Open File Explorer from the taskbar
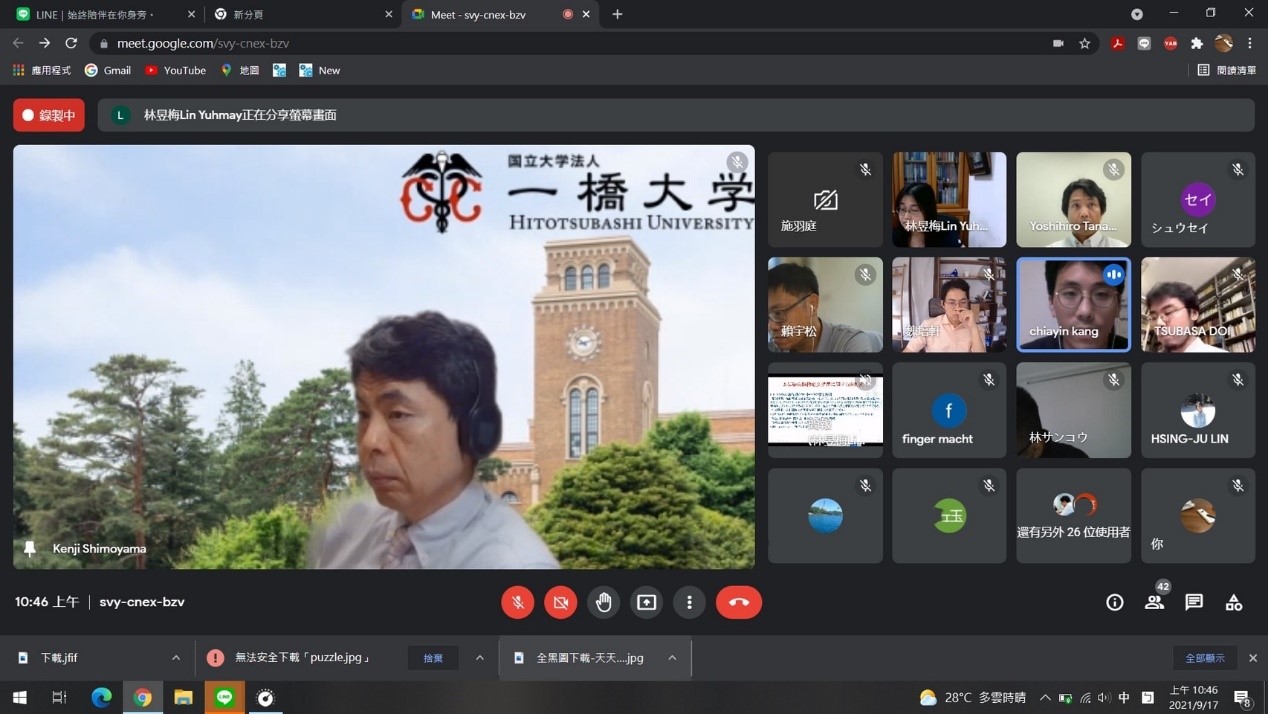The height and width of the screenshot is (714, 1268). [x=183, y=697]
